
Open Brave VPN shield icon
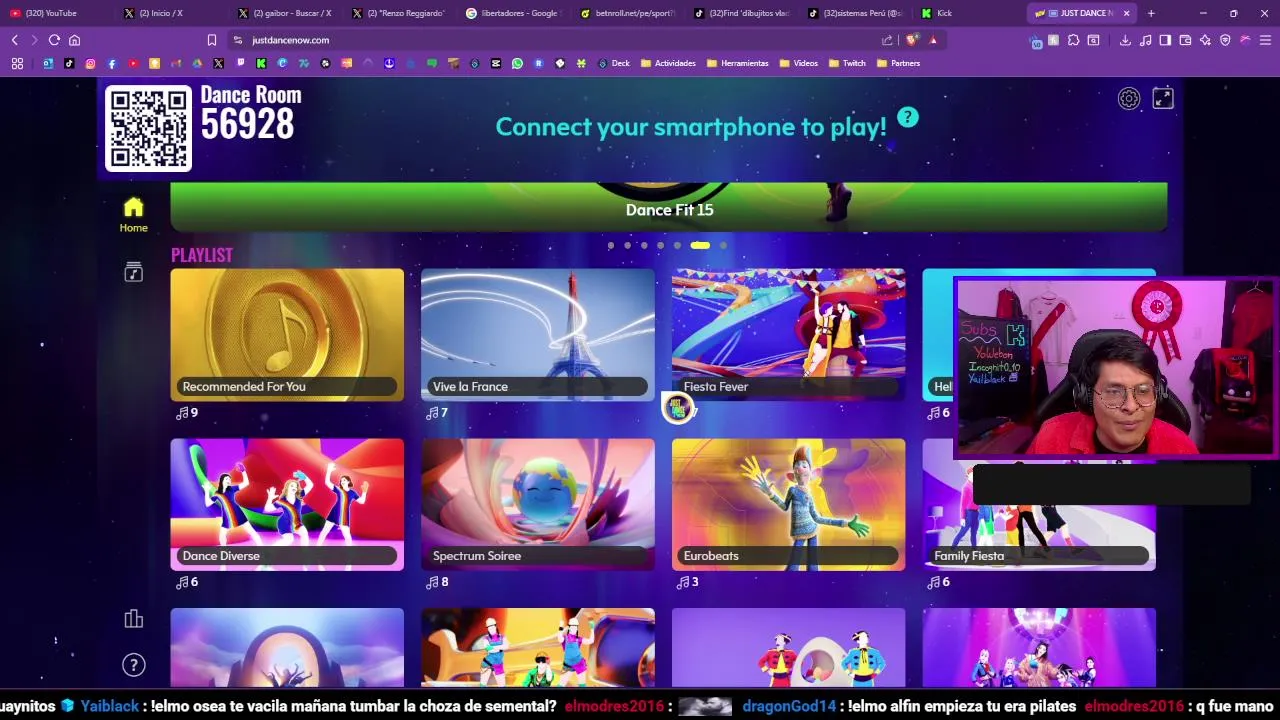(1225, 40)
